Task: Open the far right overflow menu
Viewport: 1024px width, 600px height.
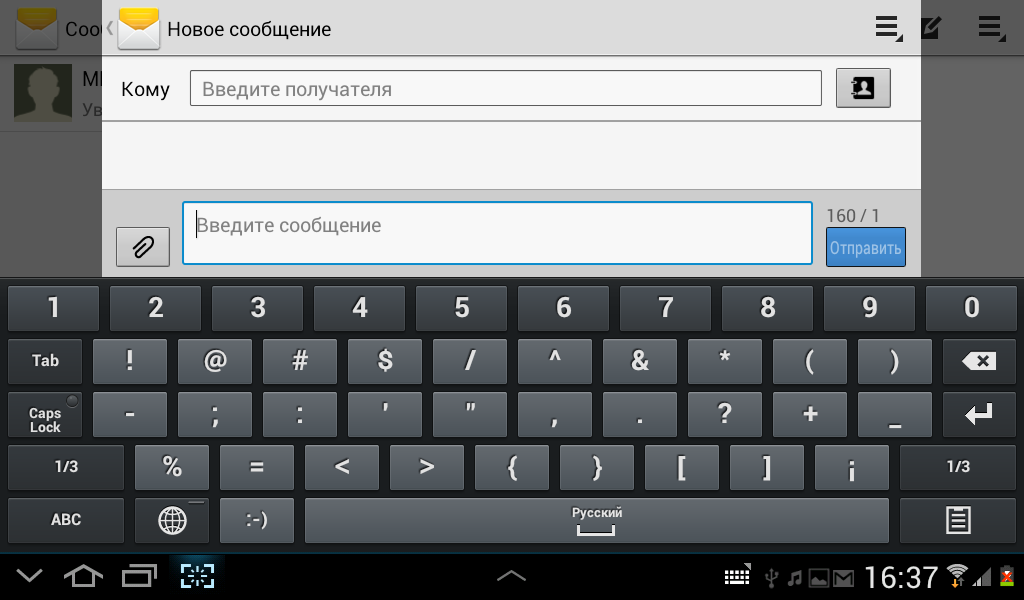Action: (x=991, y=28)
